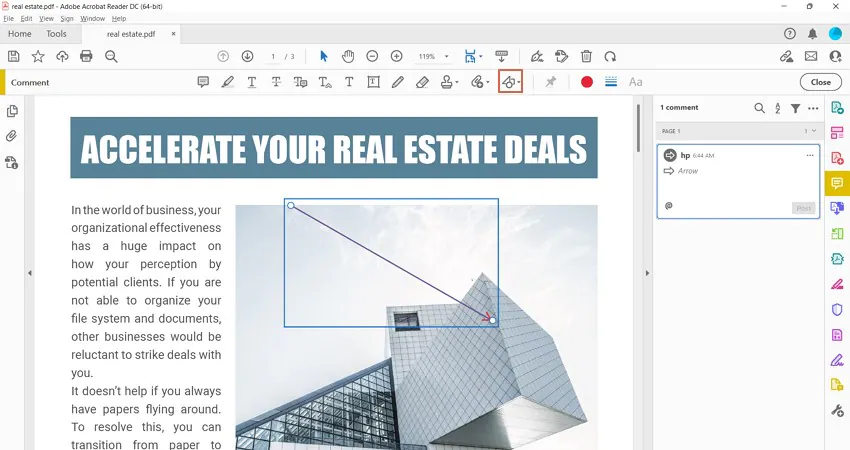
Task: Open comments list options menu
Action: point(813,108)
